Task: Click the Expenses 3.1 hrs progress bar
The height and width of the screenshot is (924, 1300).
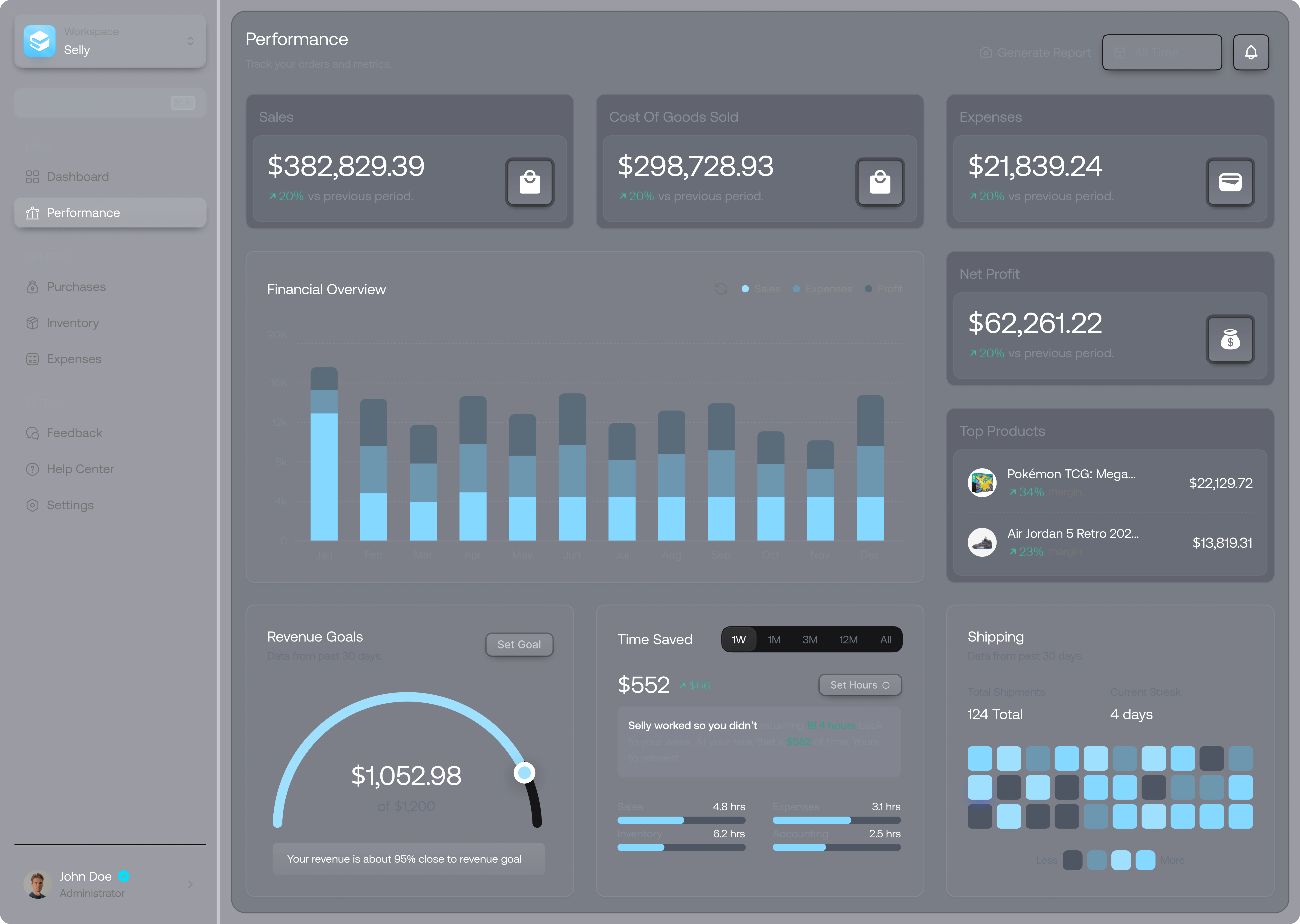Action: point(837,821)
